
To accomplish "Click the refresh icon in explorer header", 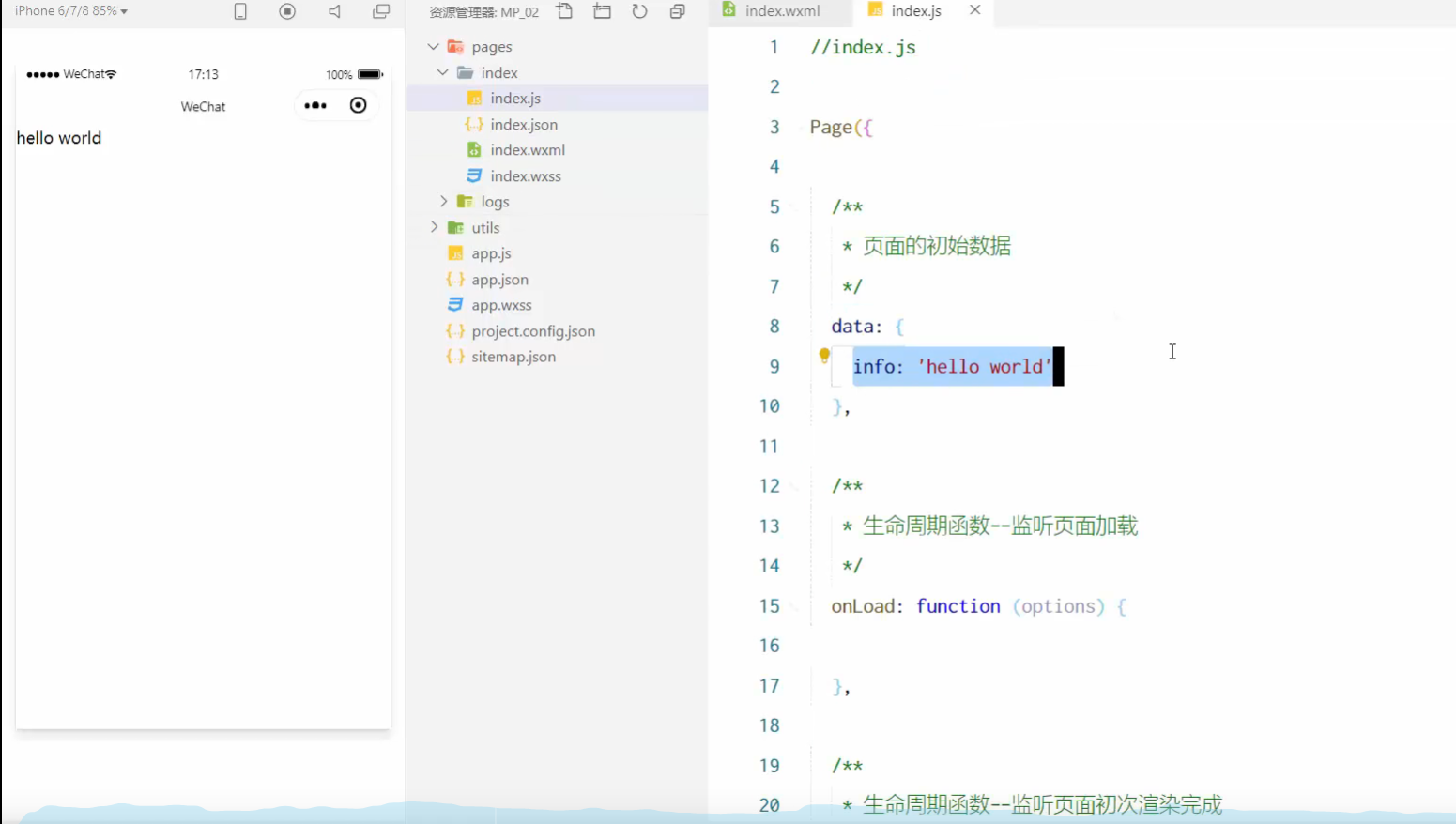I will point(639,11).
